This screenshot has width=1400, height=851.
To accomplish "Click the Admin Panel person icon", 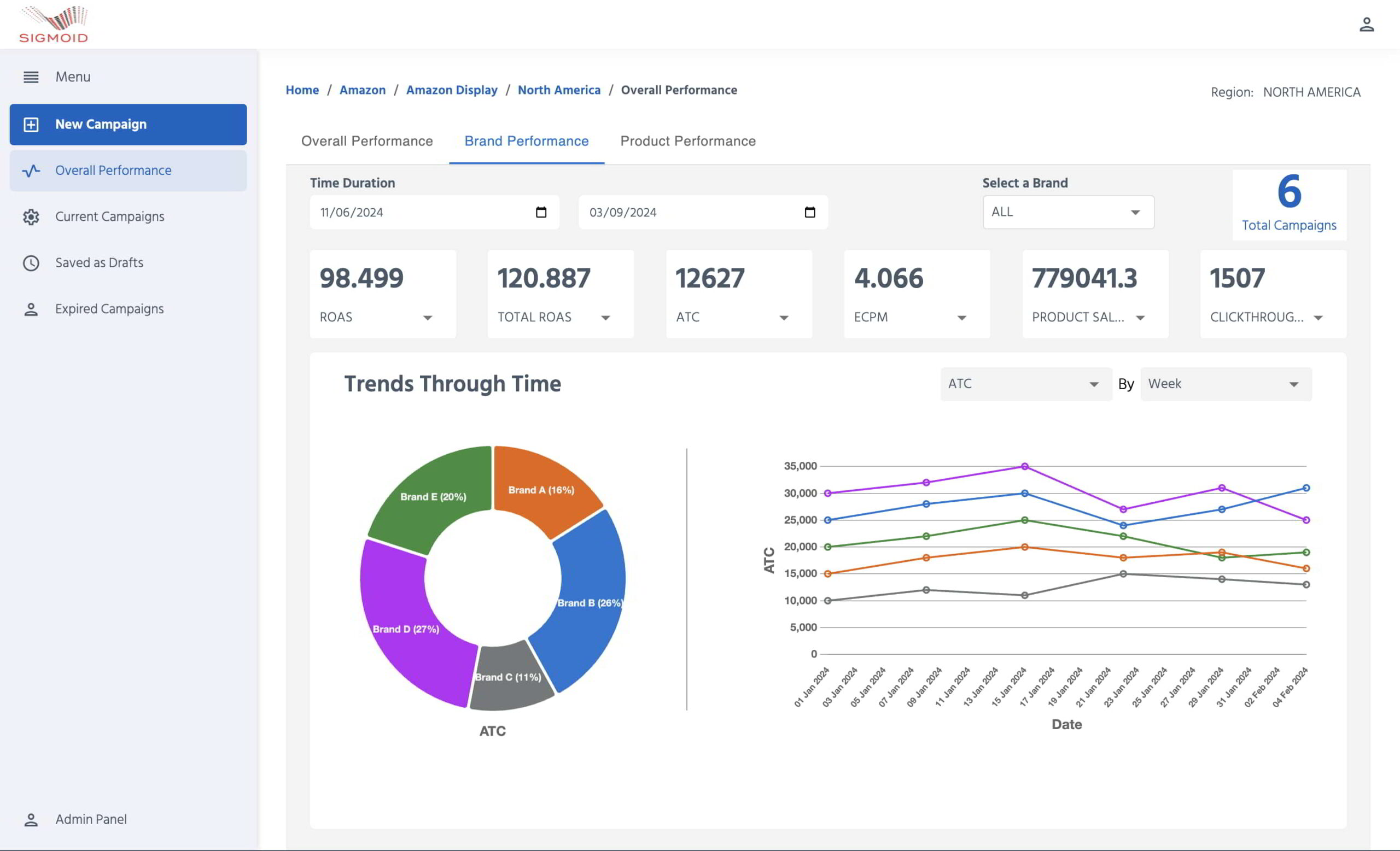I will 31,820.
